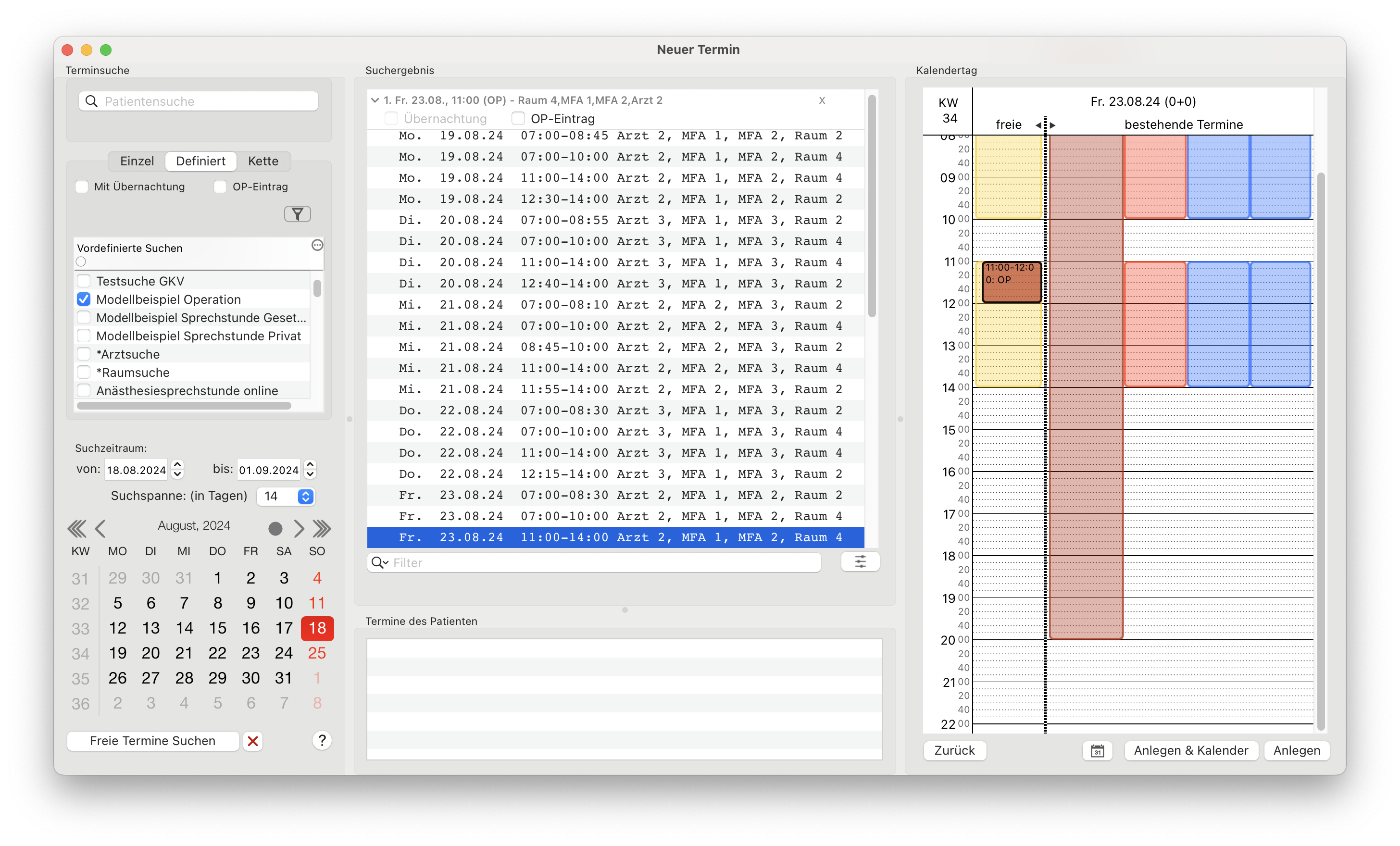Open the help question mark button
Image resolution: width=1400 pixels, height=846 pixels.
tap(322, 740)
